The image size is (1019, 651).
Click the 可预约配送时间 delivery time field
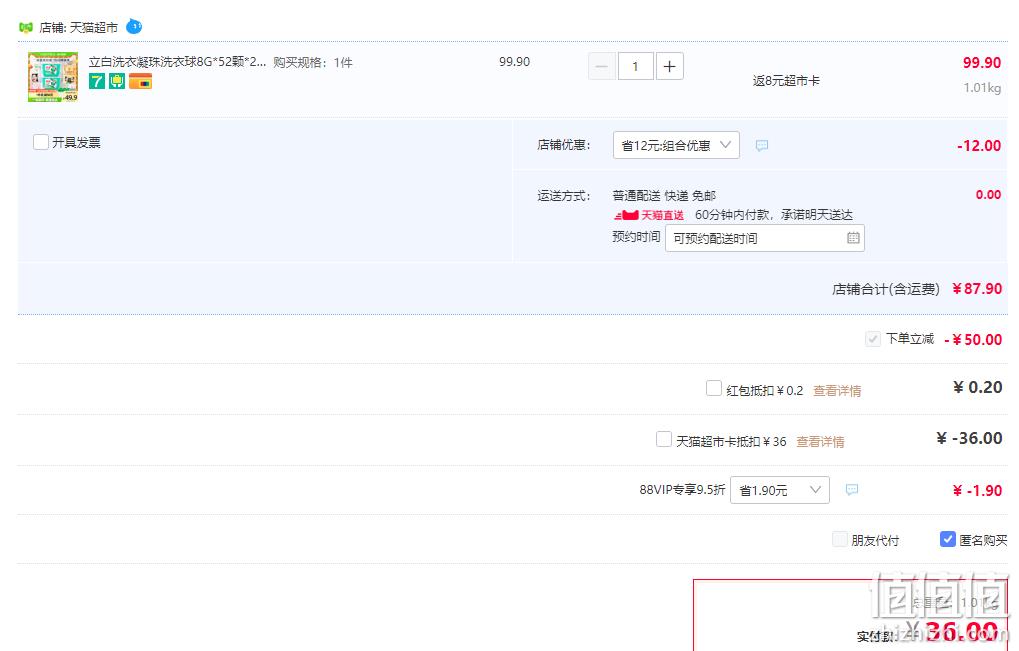pyautogui.click(x=765, y=238)
